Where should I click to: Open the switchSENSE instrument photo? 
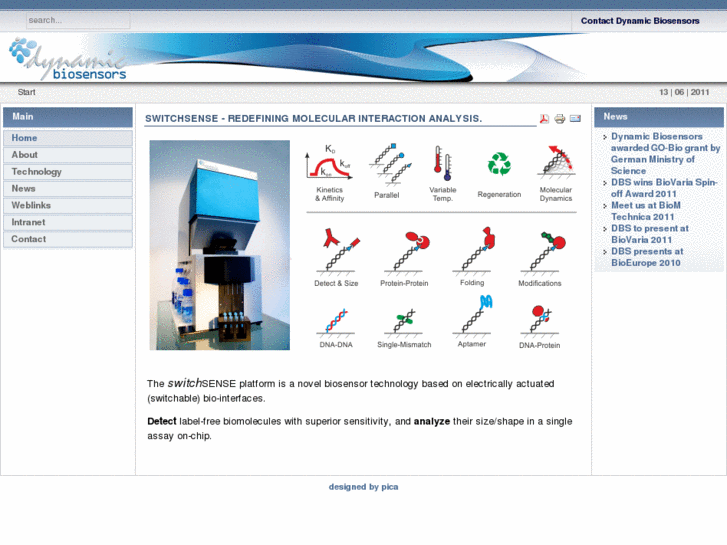(220, 245)
